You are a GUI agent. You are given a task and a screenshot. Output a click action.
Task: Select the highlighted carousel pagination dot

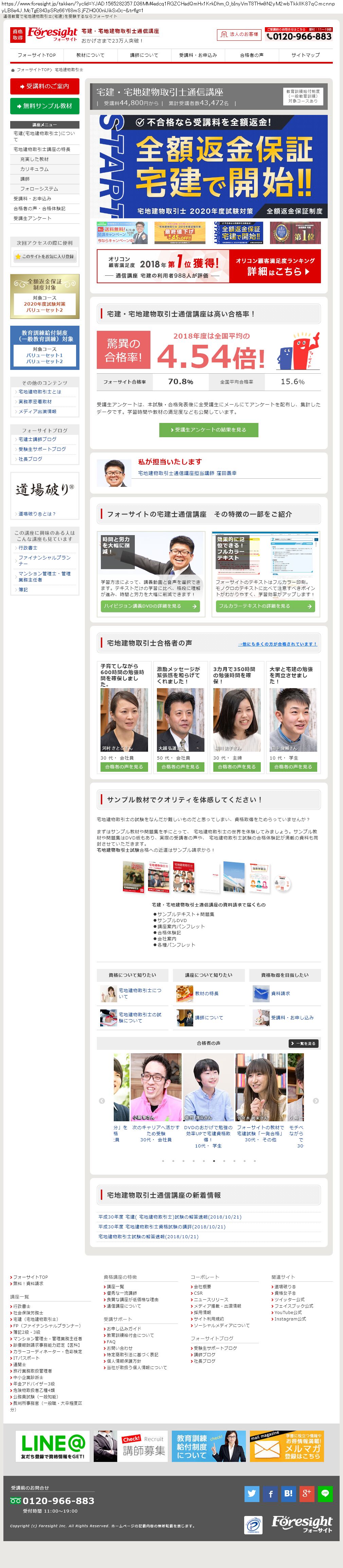click(214, 1161)
